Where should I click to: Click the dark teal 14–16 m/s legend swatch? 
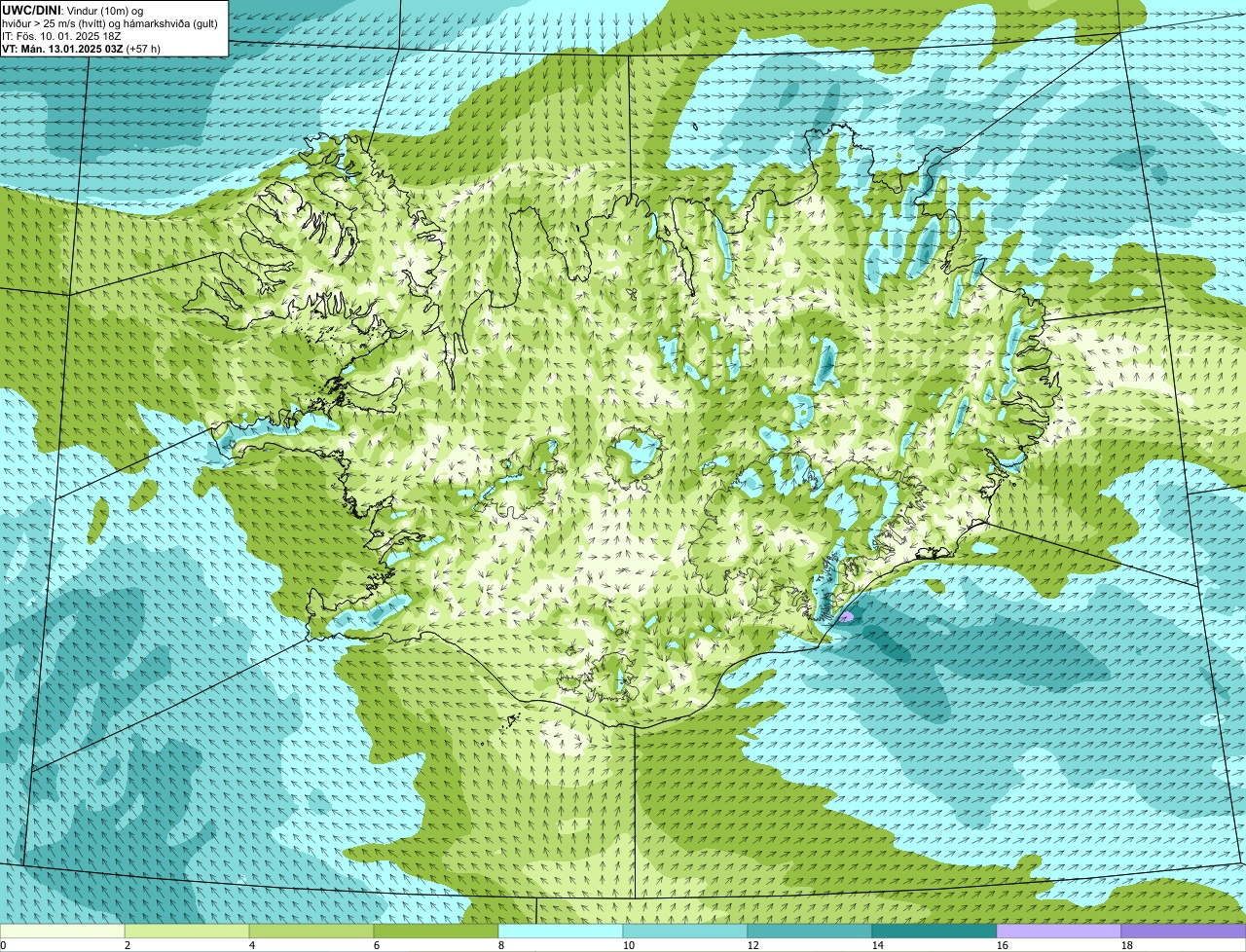(x=934, y=931)
